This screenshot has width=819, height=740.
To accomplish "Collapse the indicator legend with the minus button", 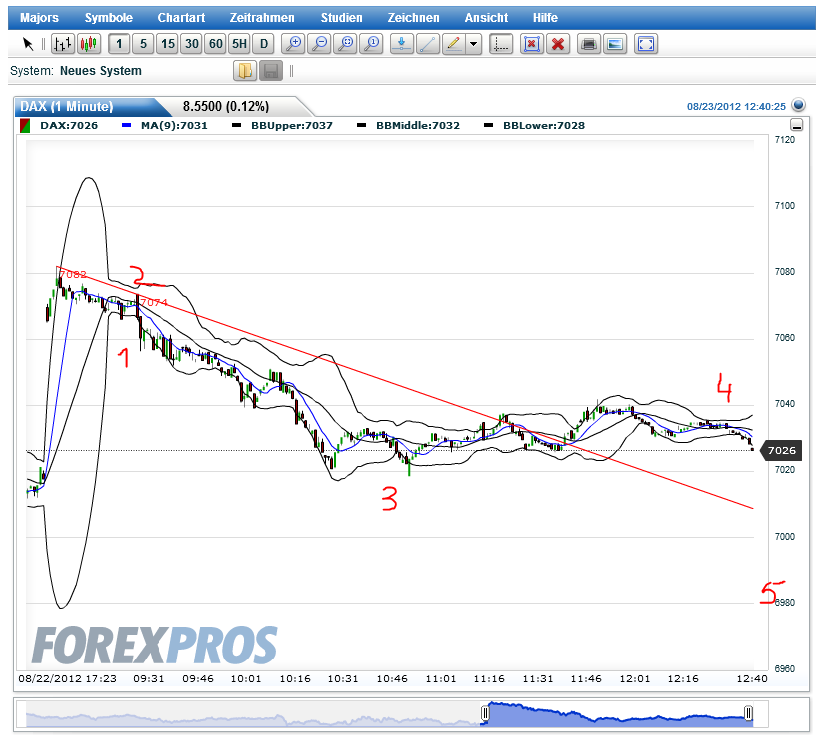I will coord(795,124).
